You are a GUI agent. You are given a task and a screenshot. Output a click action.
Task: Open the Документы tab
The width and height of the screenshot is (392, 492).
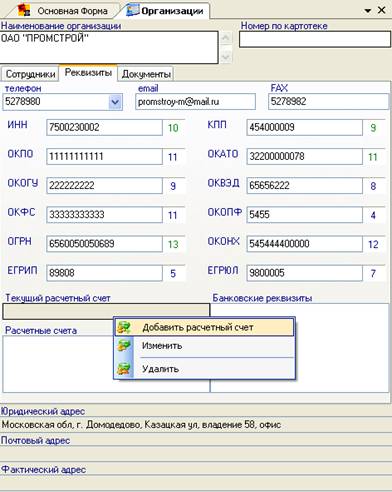[146, 74]
